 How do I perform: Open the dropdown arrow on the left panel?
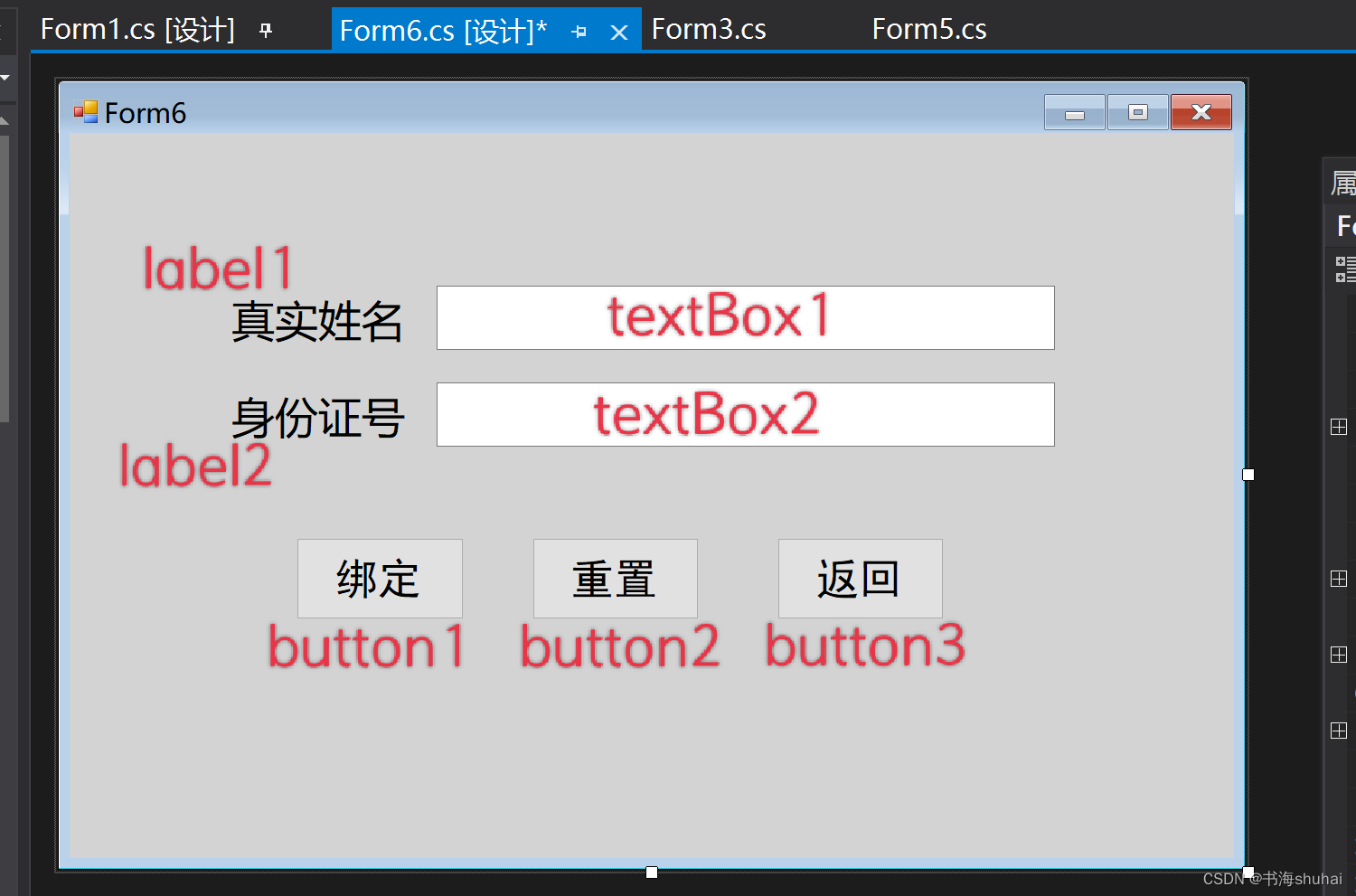[5, 78]
